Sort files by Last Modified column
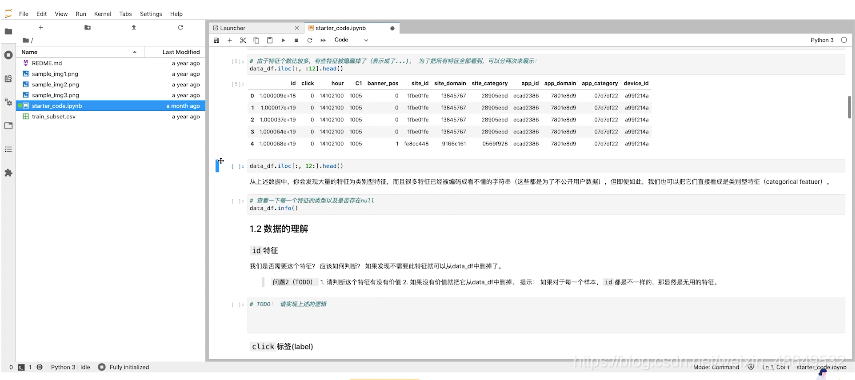 click(175, 52)
